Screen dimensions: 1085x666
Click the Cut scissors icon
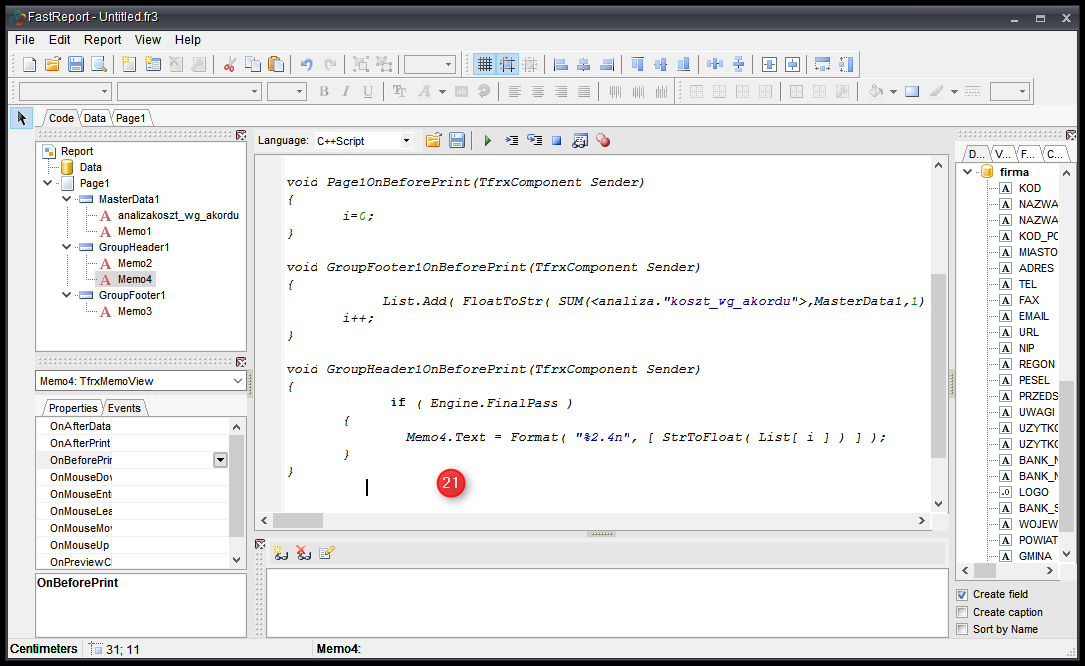click(x=230, y=65)
